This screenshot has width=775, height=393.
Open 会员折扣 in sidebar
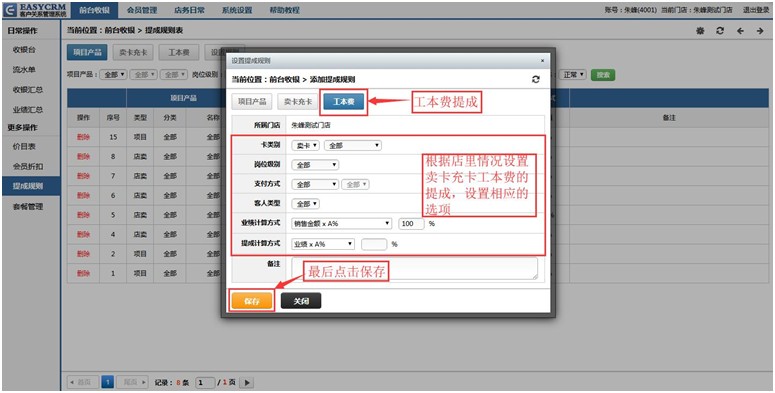[x=27, y=167]
